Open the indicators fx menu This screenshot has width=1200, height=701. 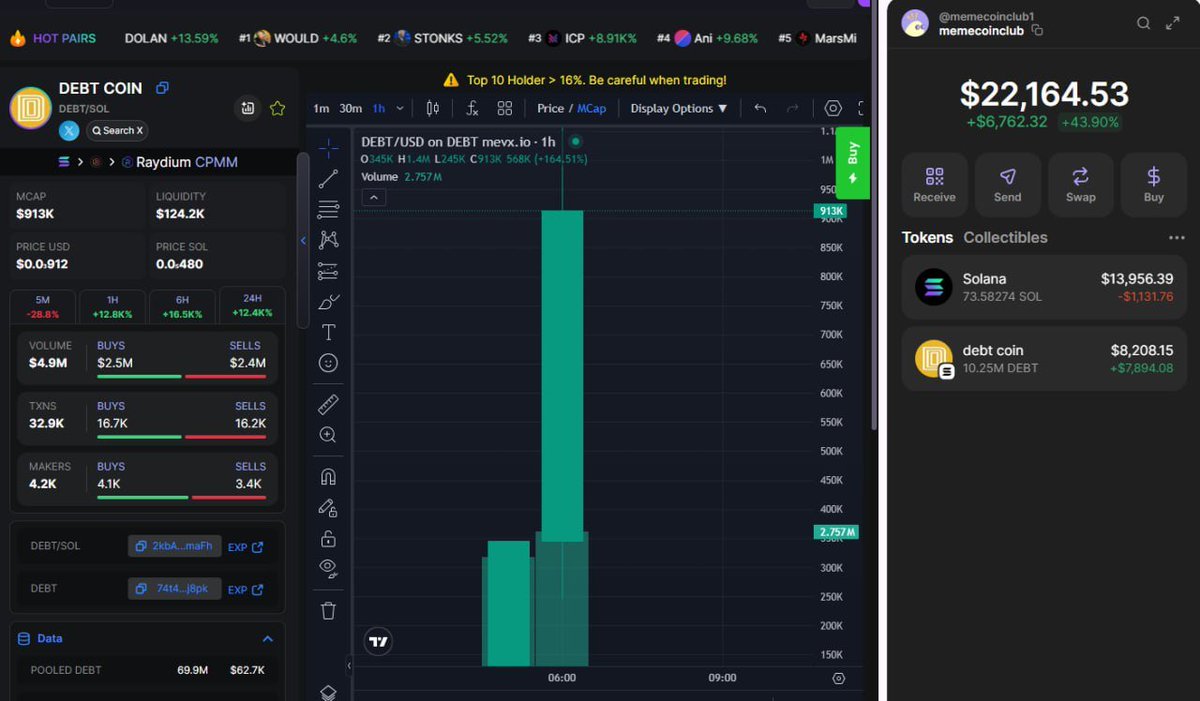tap(472, 108)
